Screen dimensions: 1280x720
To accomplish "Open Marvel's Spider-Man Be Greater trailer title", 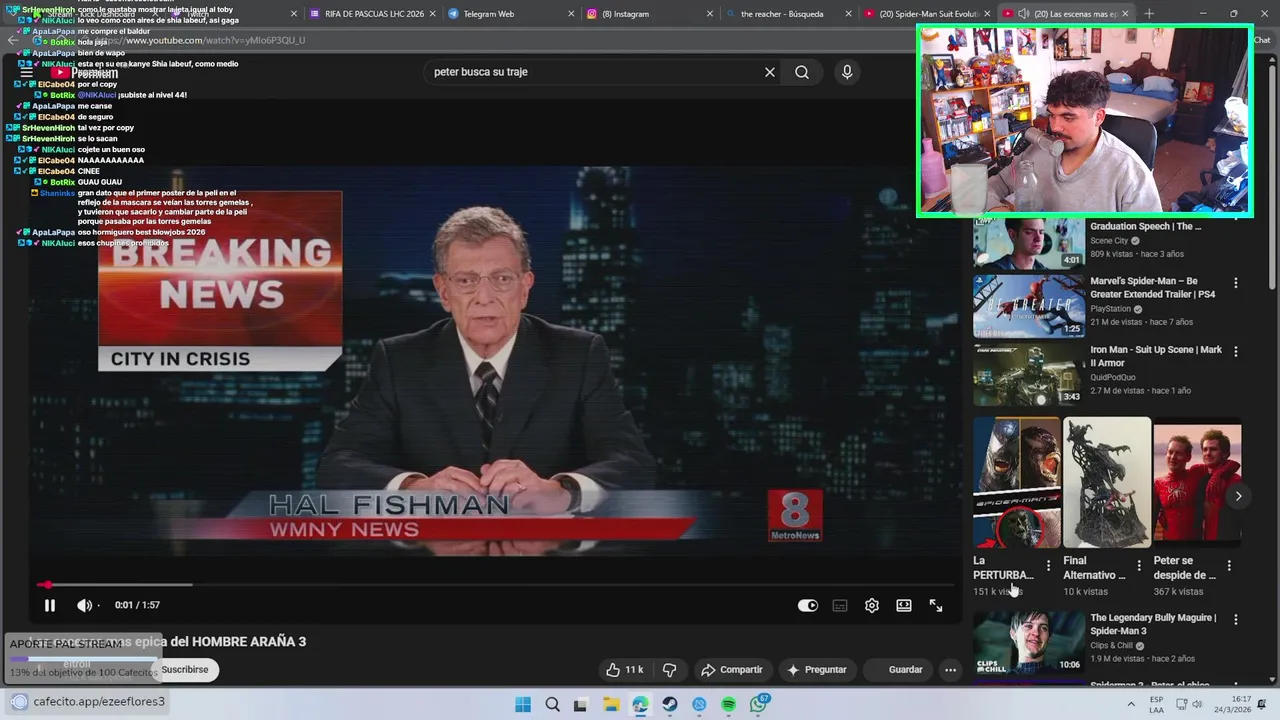I will (1155, 288).
